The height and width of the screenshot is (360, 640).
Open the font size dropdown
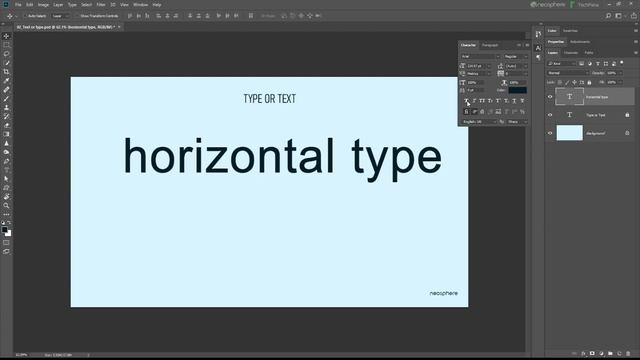coord(478,66)
